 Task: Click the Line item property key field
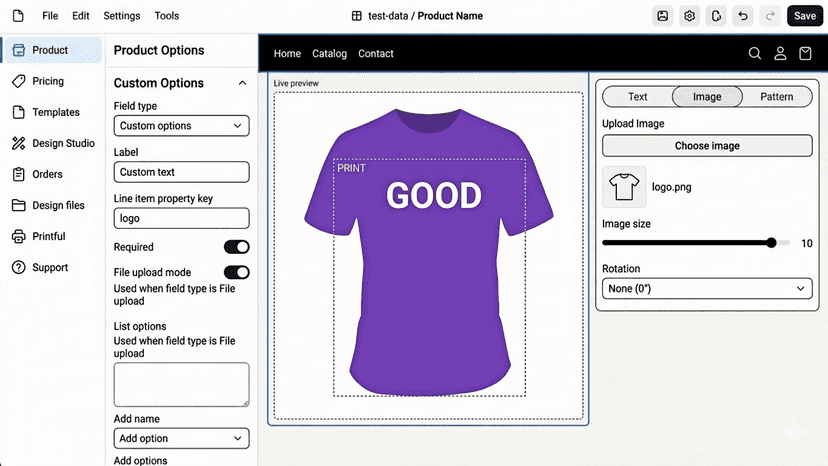(x=181, y=218)
